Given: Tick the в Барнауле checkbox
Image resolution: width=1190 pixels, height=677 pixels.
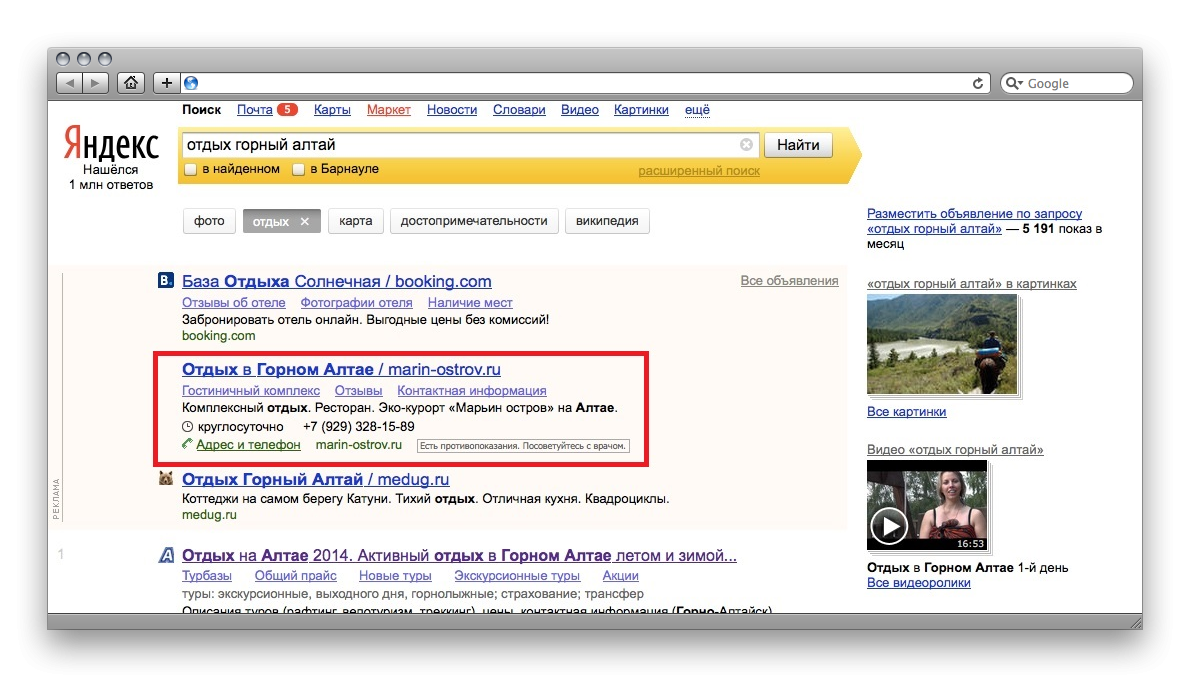Looking at the screenshot, I should tap(298, 169).
